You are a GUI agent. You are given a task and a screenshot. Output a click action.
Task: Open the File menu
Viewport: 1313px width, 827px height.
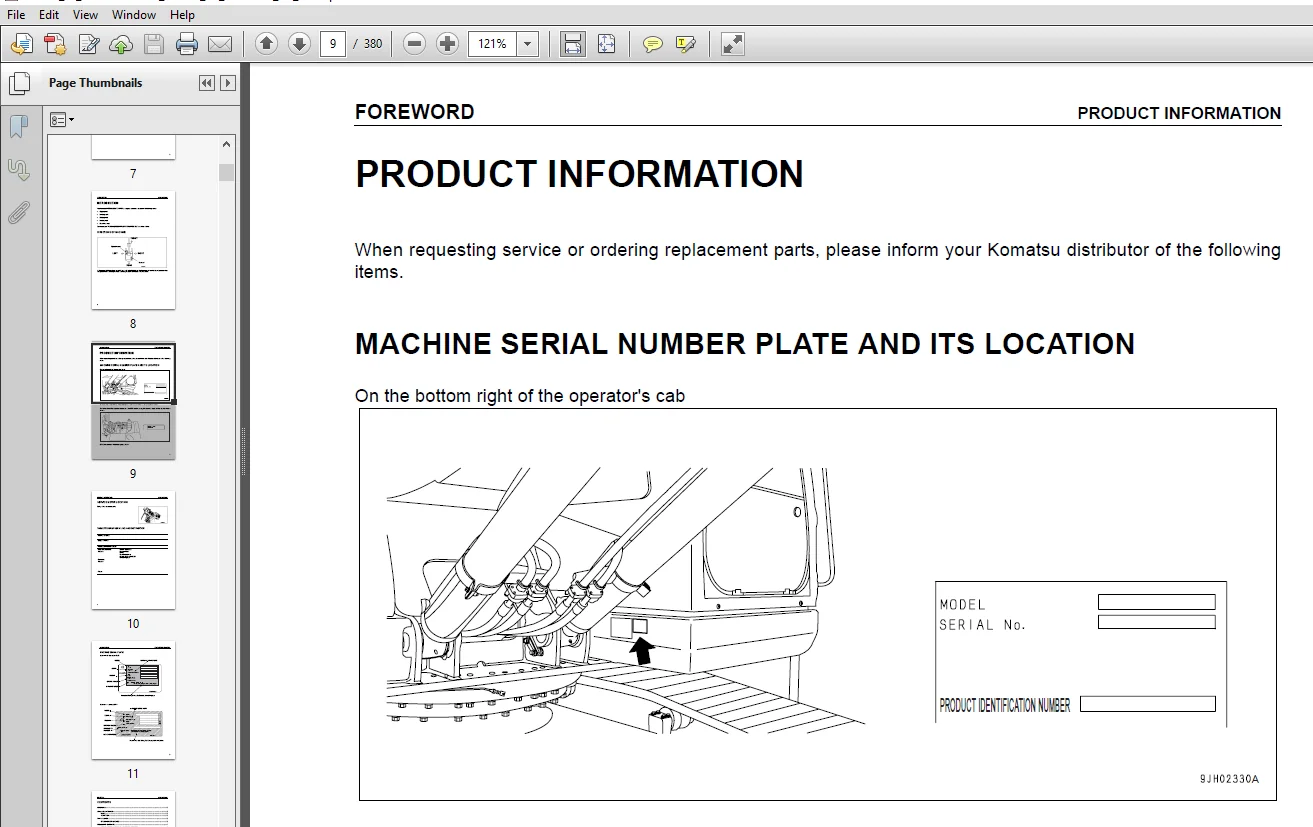(16, 15)
